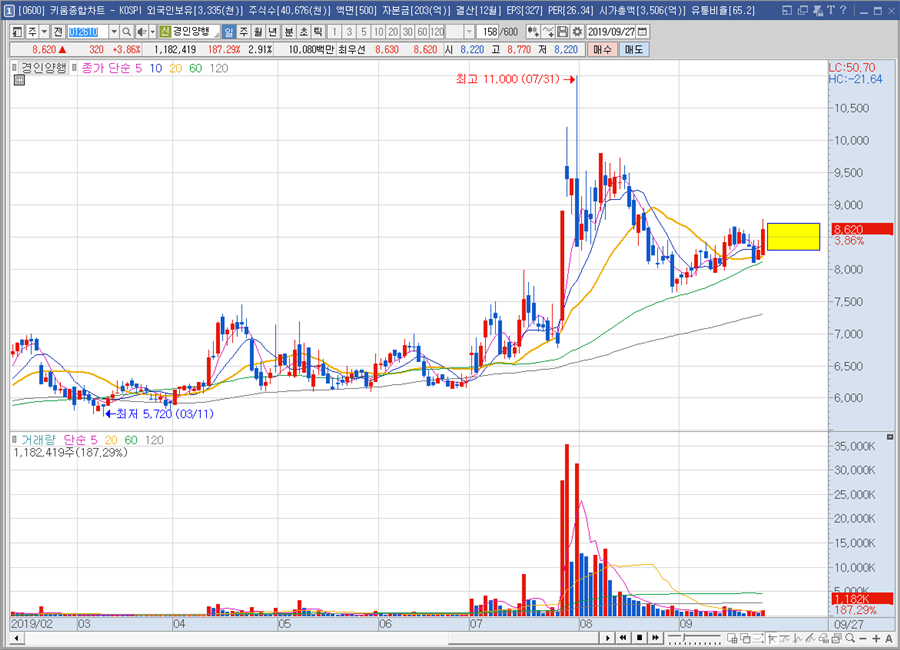Click the title bar screen layout icon
The height and width of the screenshot is (650, 900).
click(x=787, y=10)
